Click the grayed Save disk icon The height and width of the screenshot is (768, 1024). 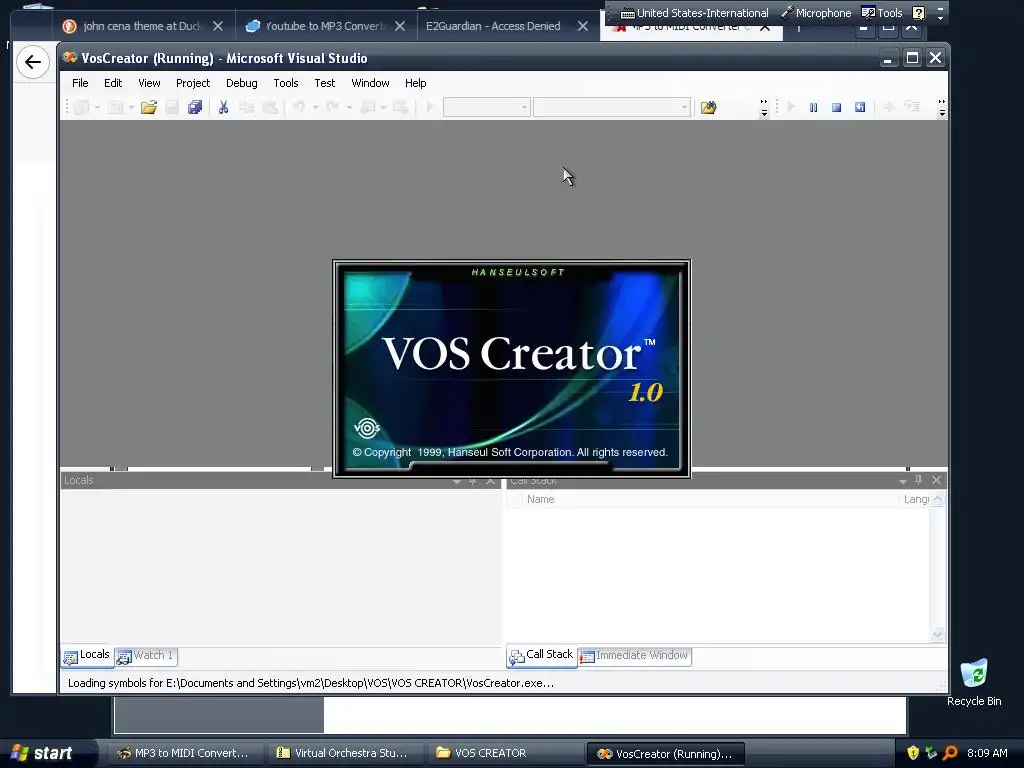click(172, 107)
